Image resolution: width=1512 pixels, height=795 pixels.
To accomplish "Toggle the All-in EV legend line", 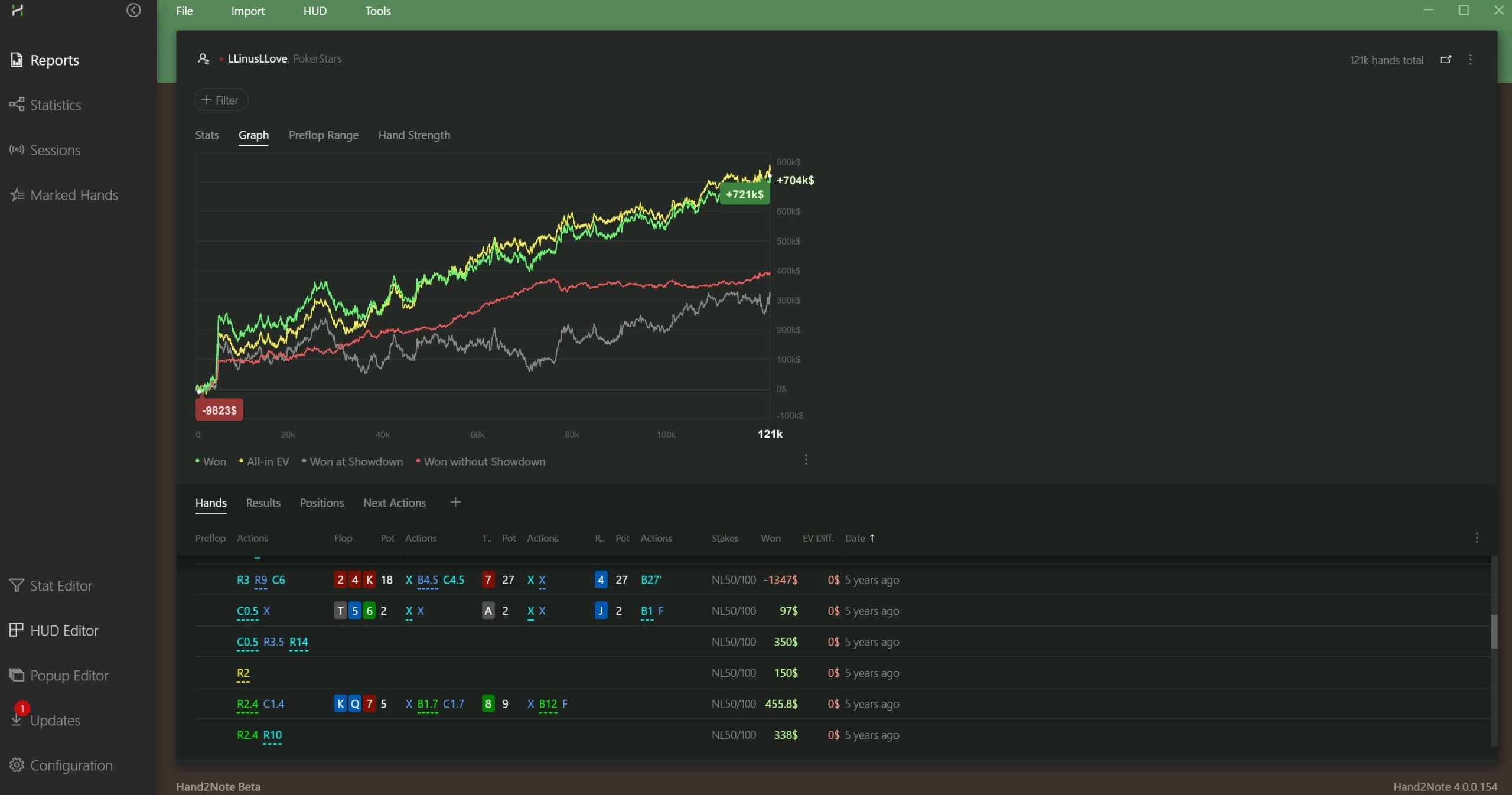I will pos(267,462).
